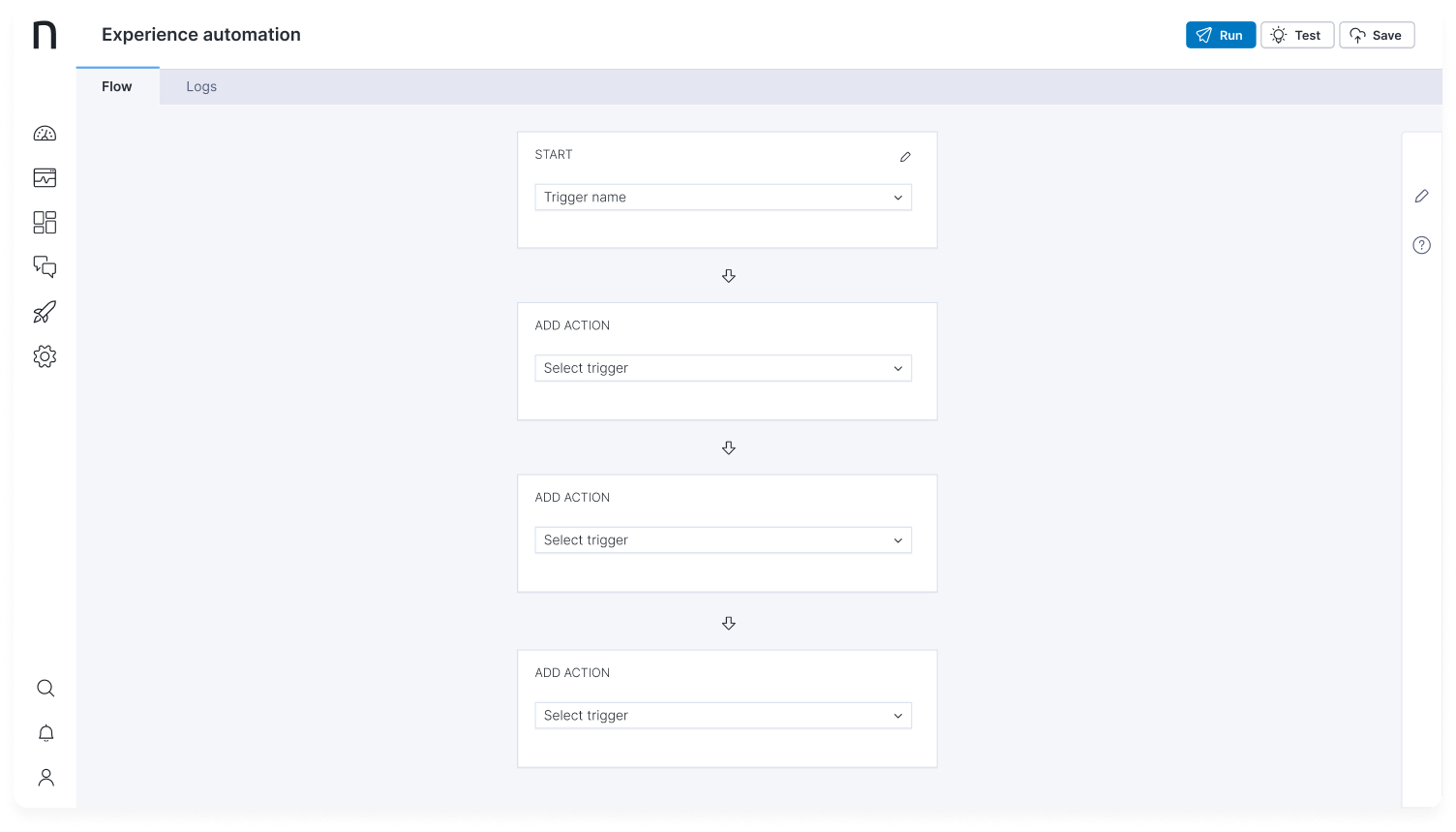Open settings gear icon in sidebar

coord(45,356)
